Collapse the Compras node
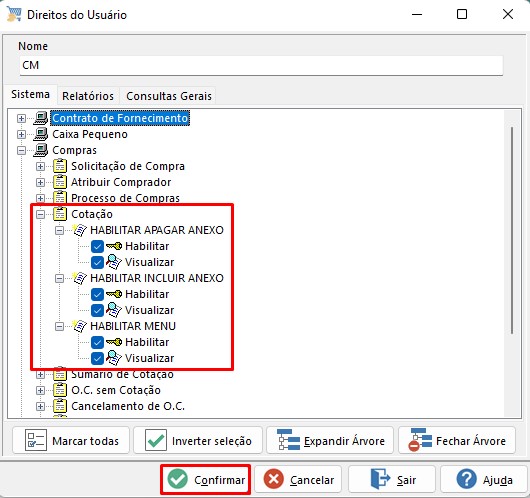 coord(21,150)
